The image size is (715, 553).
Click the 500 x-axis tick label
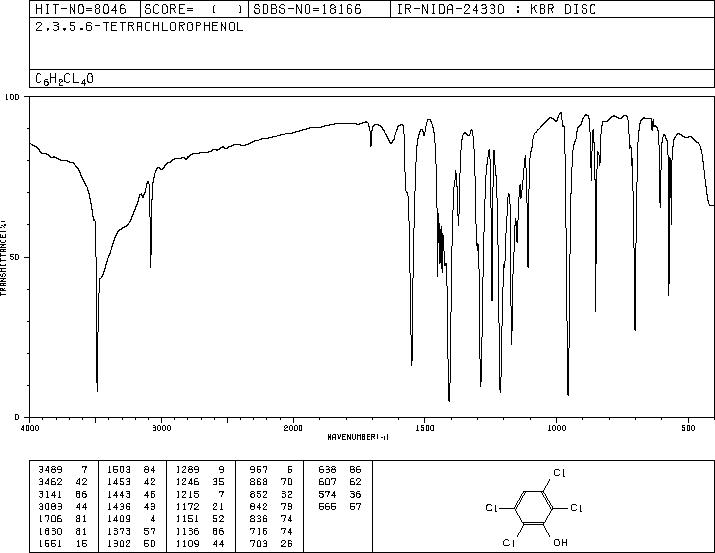(688, 428)
